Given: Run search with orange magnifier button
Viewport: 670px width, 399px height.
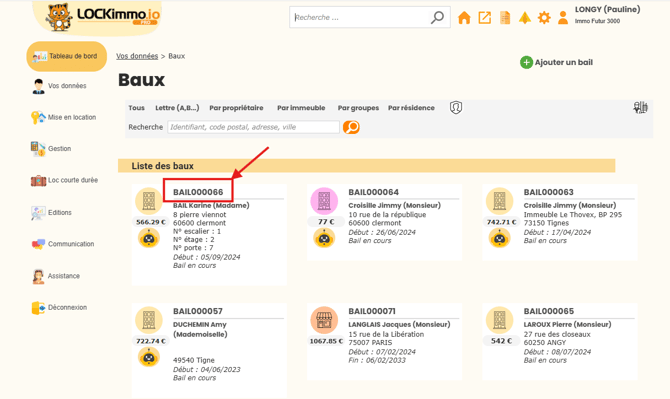Looking at the screenshot, I should pos(351,127).
